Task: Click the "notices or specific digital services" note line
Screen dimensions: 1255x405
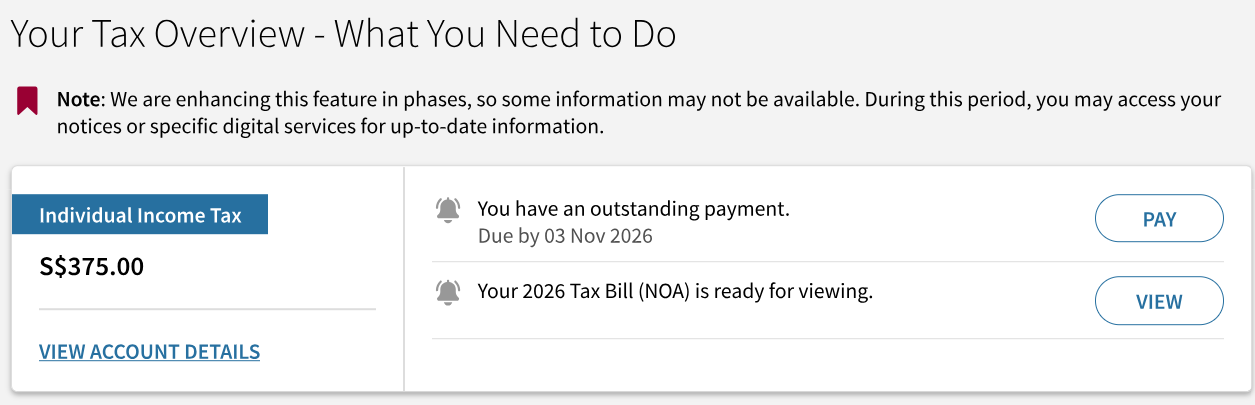Action: tap(330, 127)
